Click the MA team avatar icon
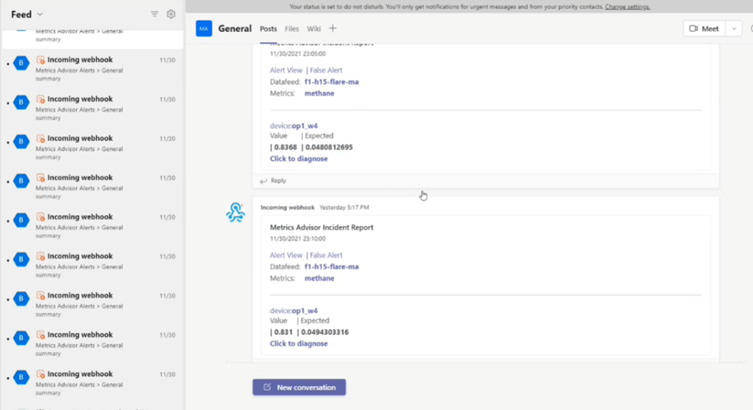Screen dimensions: 753x410 204,29
